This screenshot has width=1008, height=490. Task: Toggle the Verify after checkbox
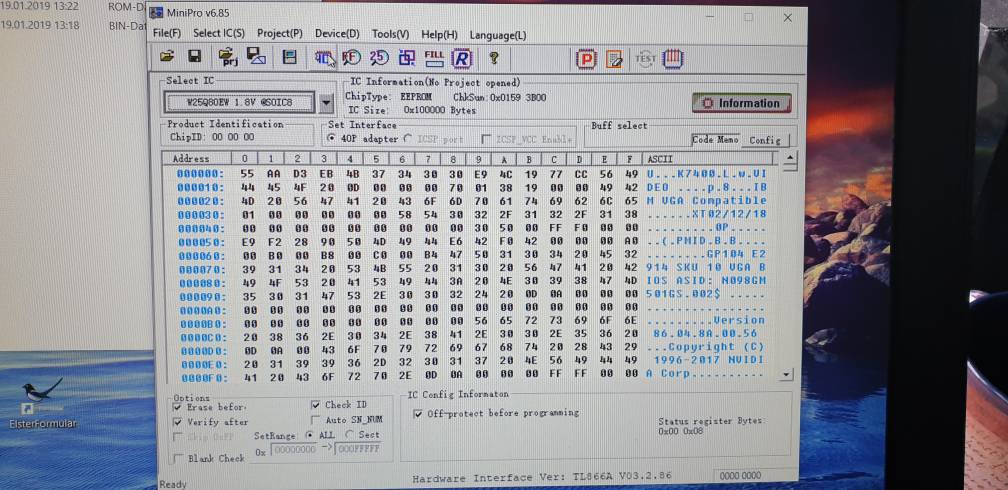tap(178, 422)
